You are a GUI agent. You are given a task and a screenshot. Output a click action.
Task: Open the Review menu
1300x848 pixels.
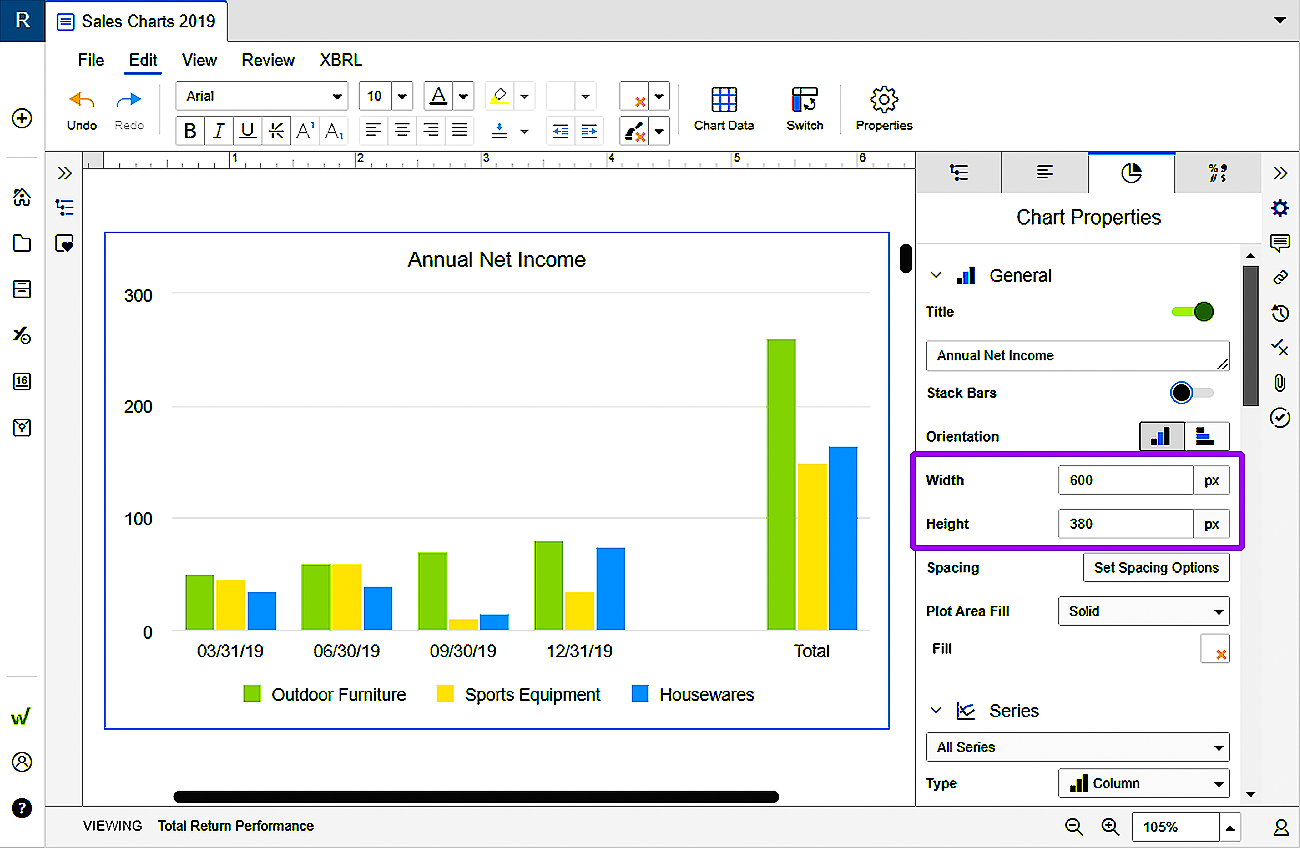(268, 60)
